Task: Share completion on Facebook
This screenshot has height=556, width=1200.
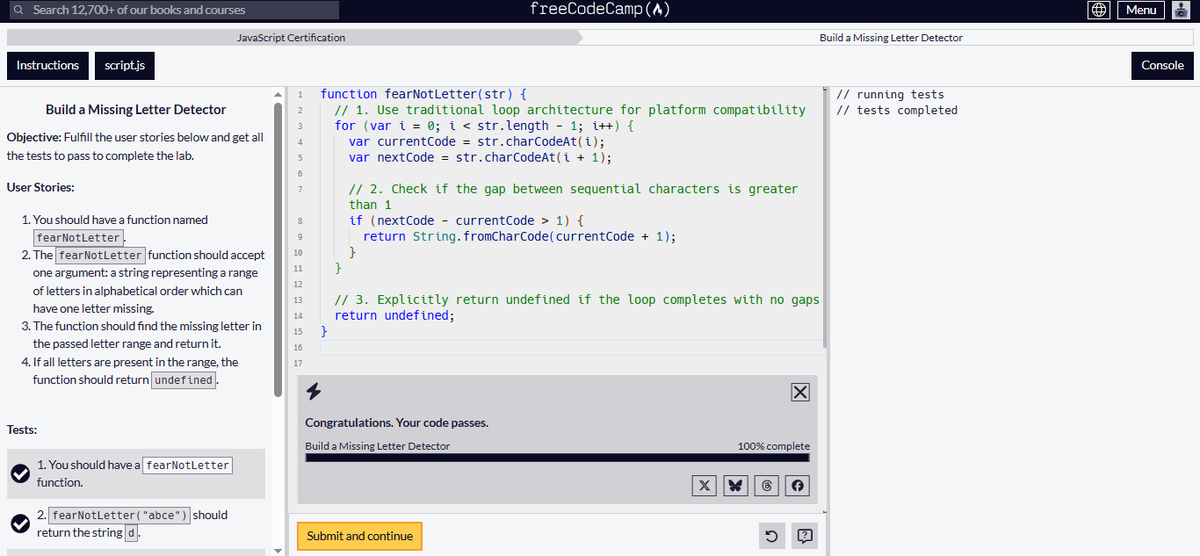Action: pyautogui.click(x=798, y=486)
